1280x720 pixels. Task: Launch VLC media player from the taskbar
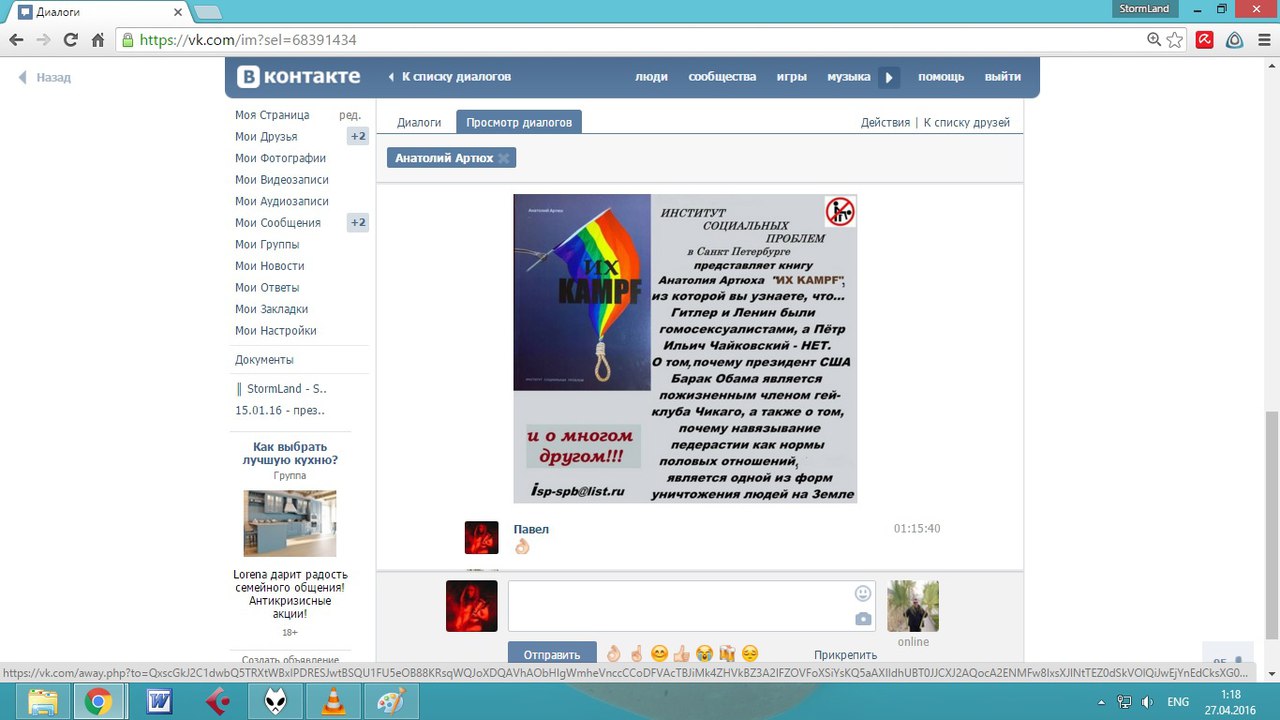pyautogui.click(x=333, y=702)
